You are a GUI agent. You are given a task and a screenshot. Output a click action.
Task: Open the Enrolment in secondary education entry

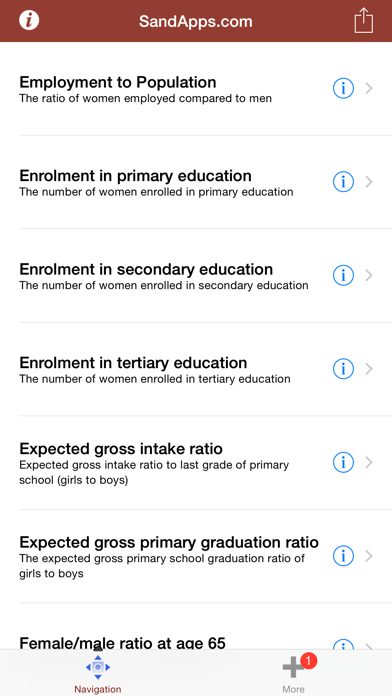196,276
